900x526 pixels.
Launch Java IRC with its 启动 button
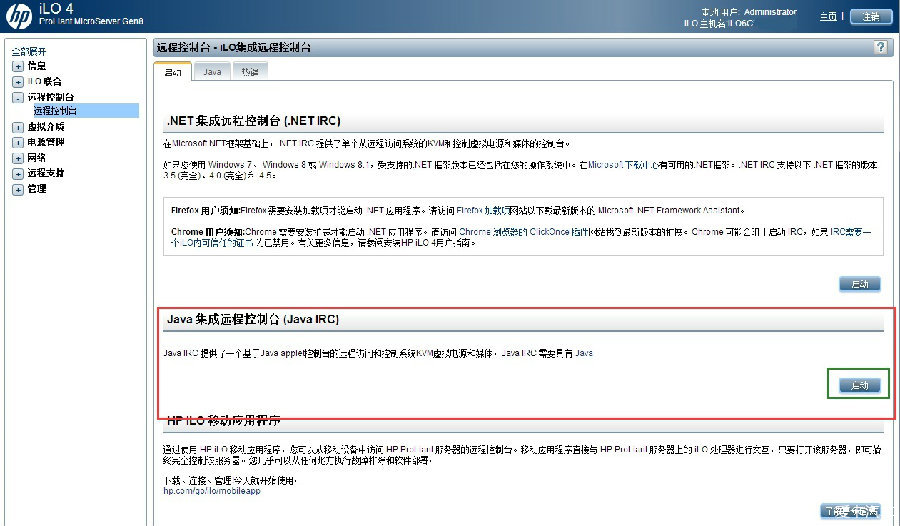(x=859, y=385)
